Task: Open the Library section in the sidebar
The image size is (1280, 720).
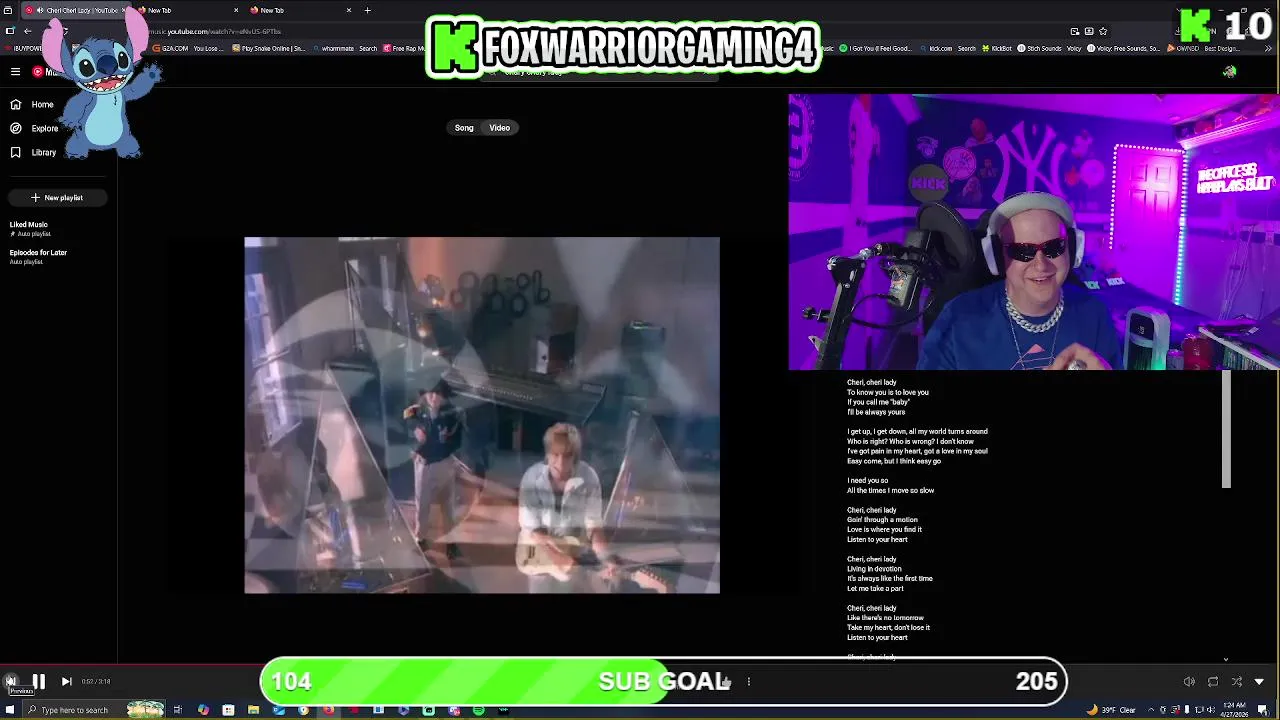Action: 34,152
